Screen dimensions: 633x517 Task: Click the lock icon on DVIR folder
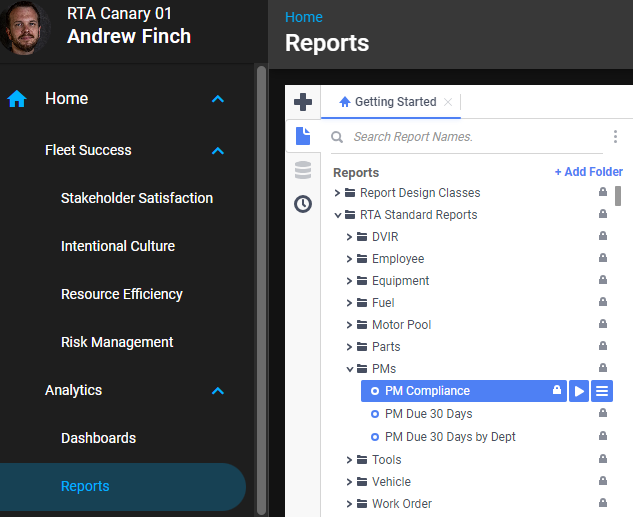coord(603,237)
